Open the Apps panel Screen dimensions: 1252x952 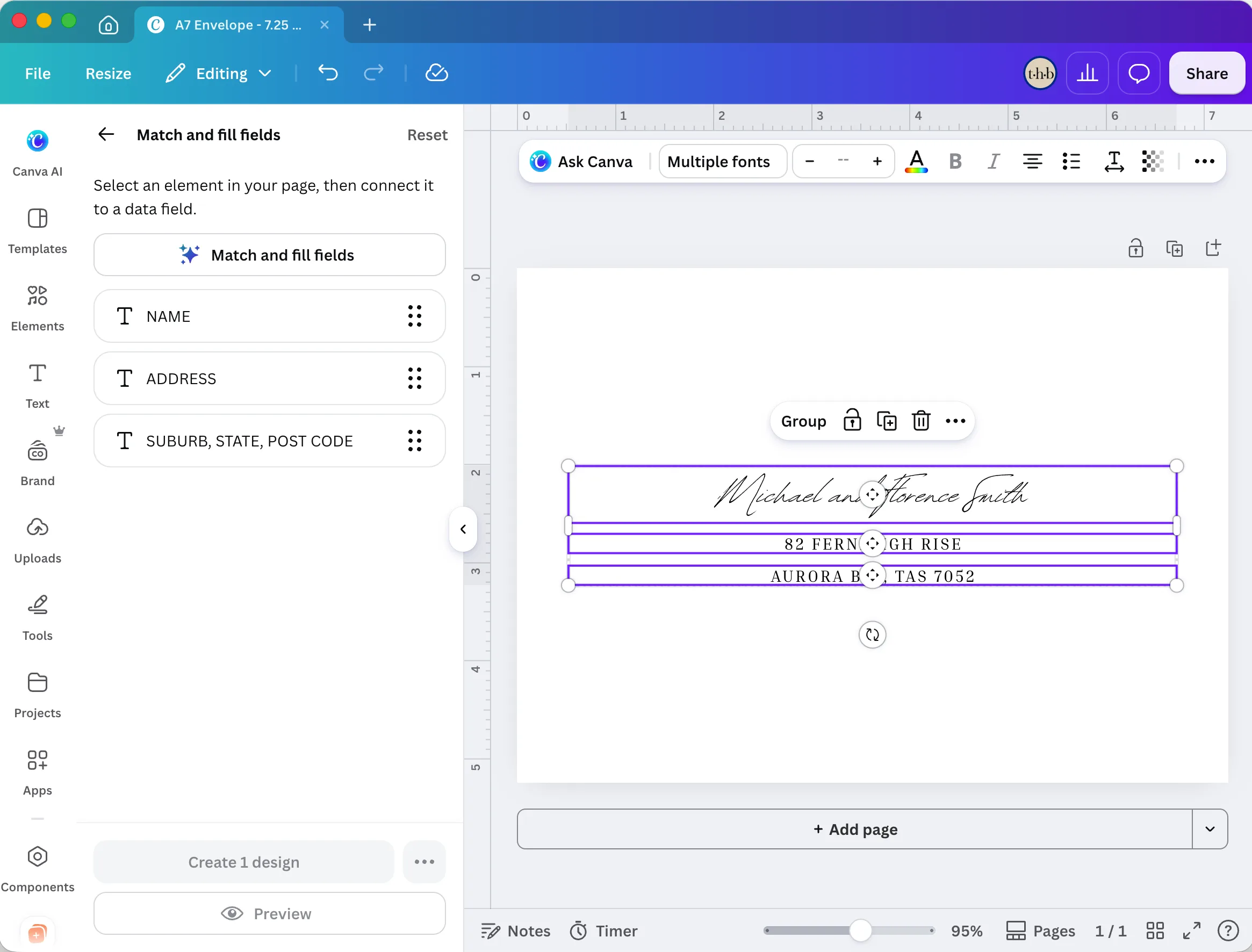[38, 773]
